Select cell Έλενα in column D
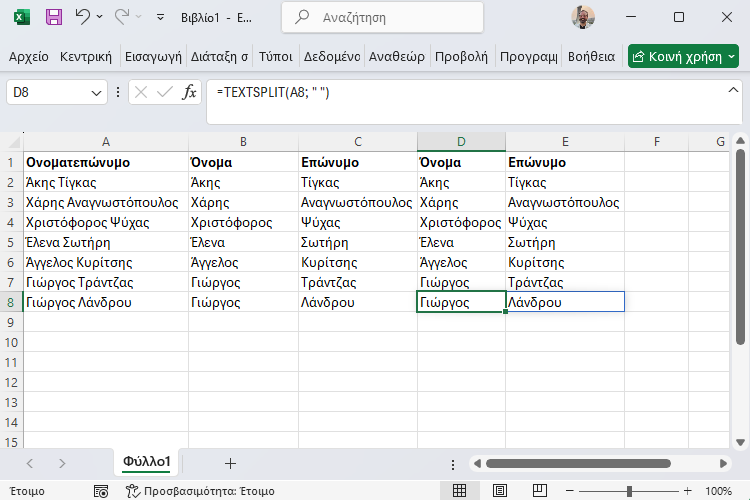The height and width of the screenshot is (500, 750). point(461,243)
